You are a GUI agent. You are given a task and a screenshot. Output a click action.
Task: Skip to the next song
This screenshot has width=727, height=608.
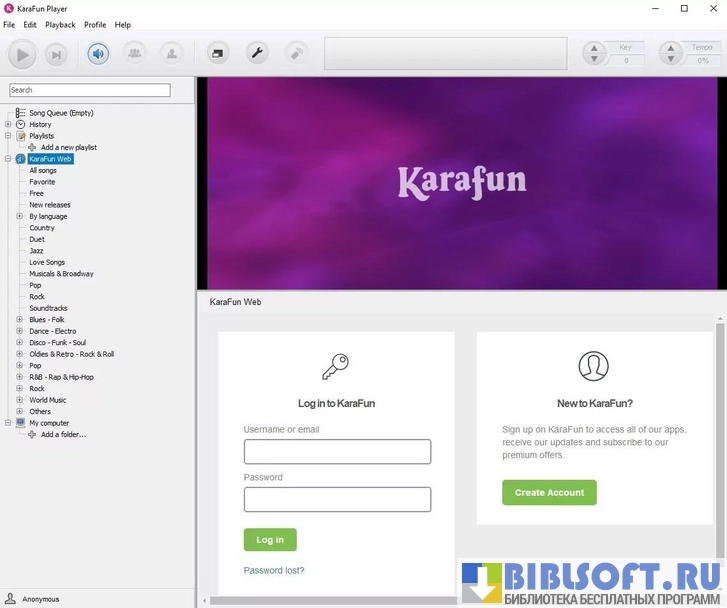[56, 54]
